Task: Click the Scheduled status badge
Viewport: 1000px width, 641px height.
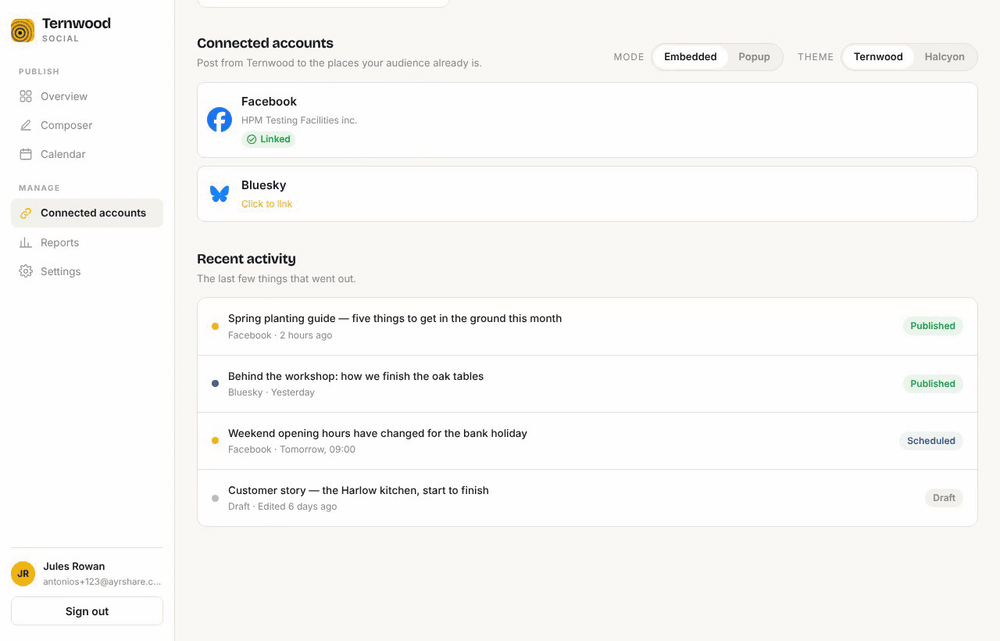Action: click(x=931, y=441)
